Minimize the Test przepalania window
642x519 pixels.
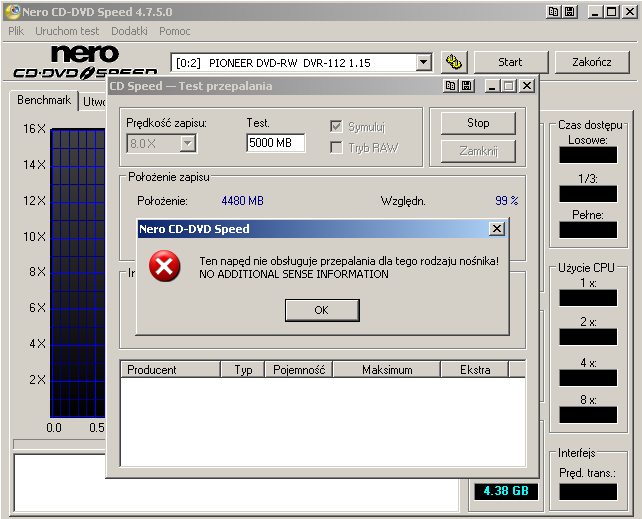coord(493,86)
